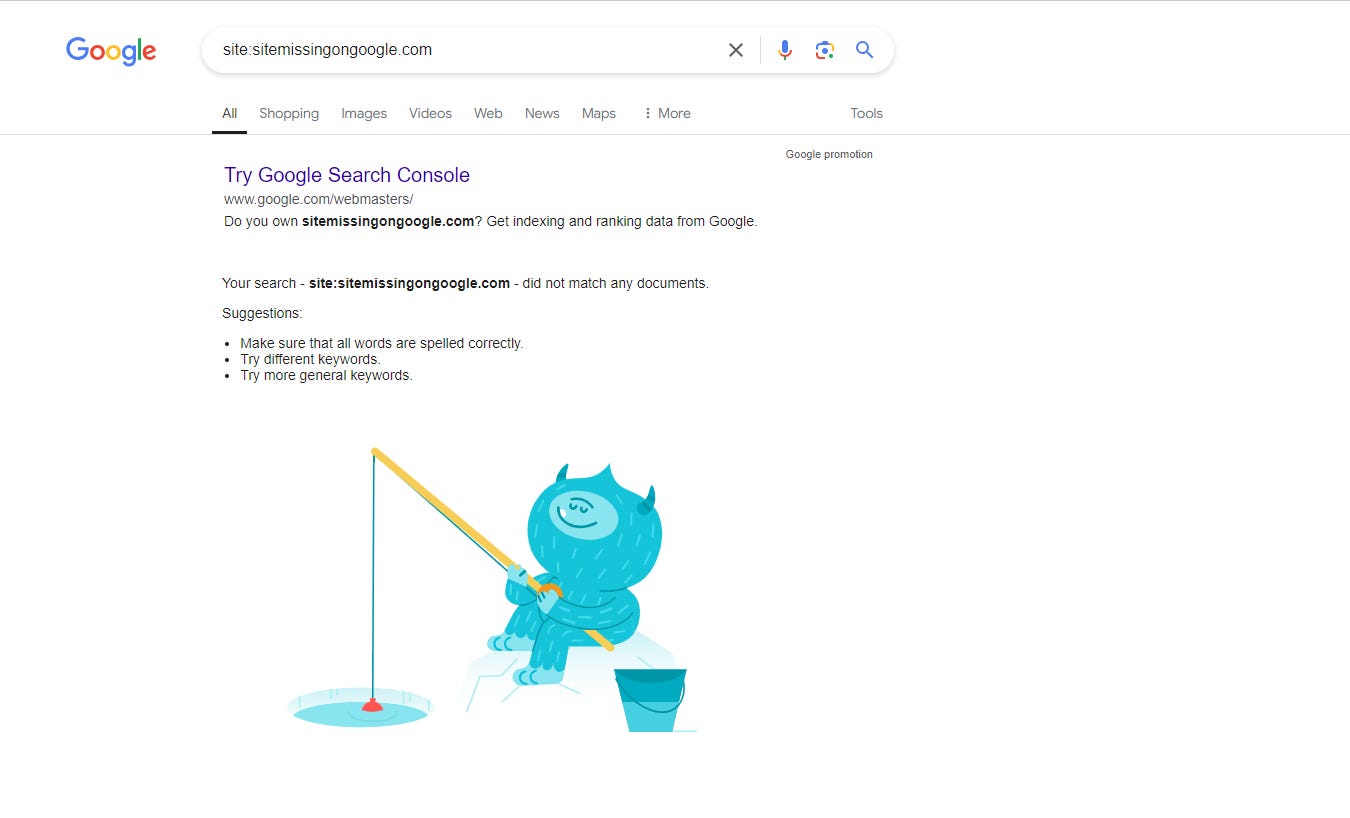
Task: Click the blue bucket in the illustration
Action: [x=650, y=700]
